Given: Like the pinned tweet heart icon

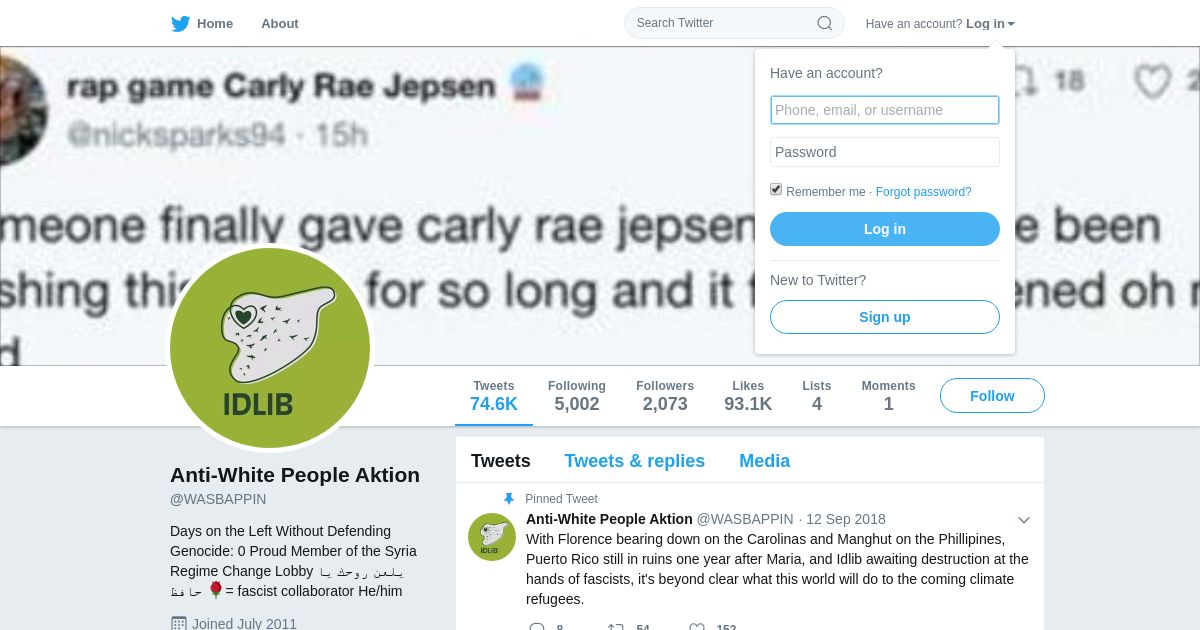Looking at the screenshot, I should [x=697, y=627].
